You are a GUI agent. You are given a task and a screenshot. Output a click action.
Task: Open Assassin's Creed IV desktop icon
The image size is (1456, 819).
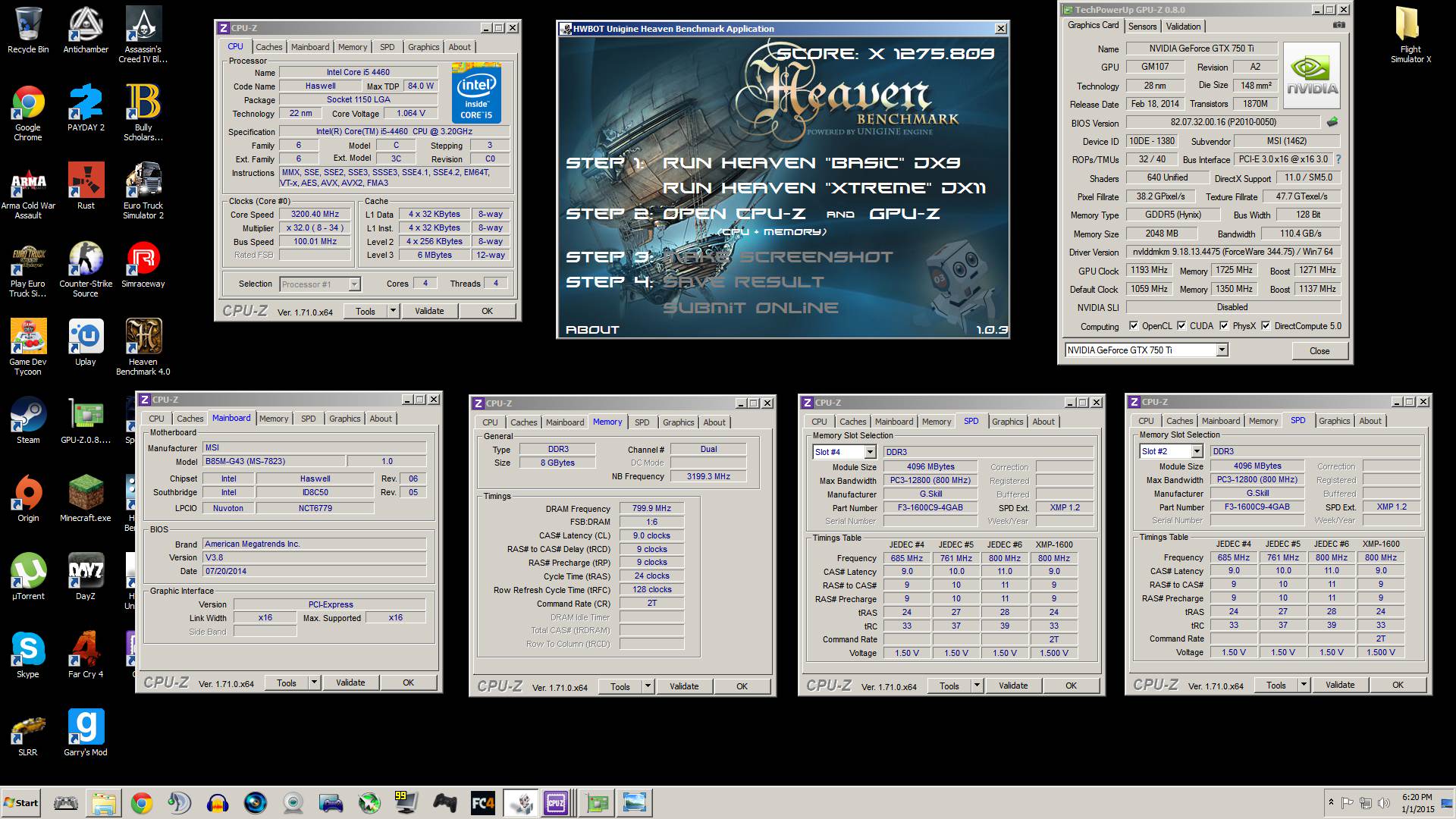pos(143,34)
